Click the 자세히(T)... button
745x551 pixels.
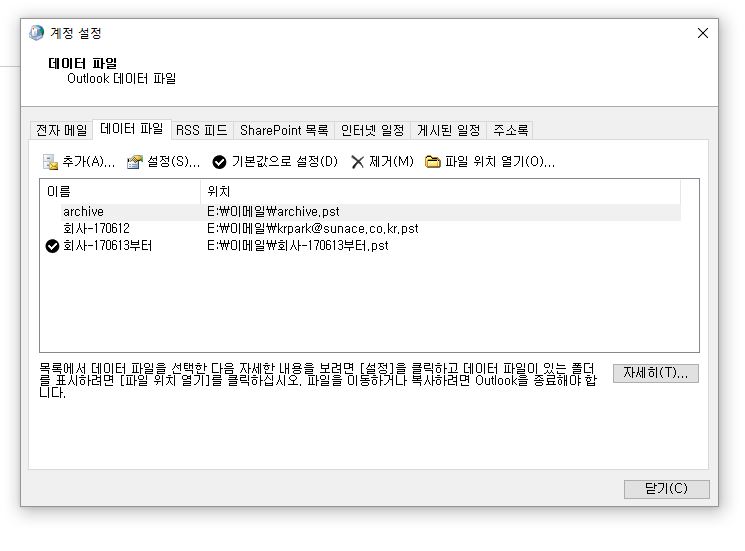656,373
